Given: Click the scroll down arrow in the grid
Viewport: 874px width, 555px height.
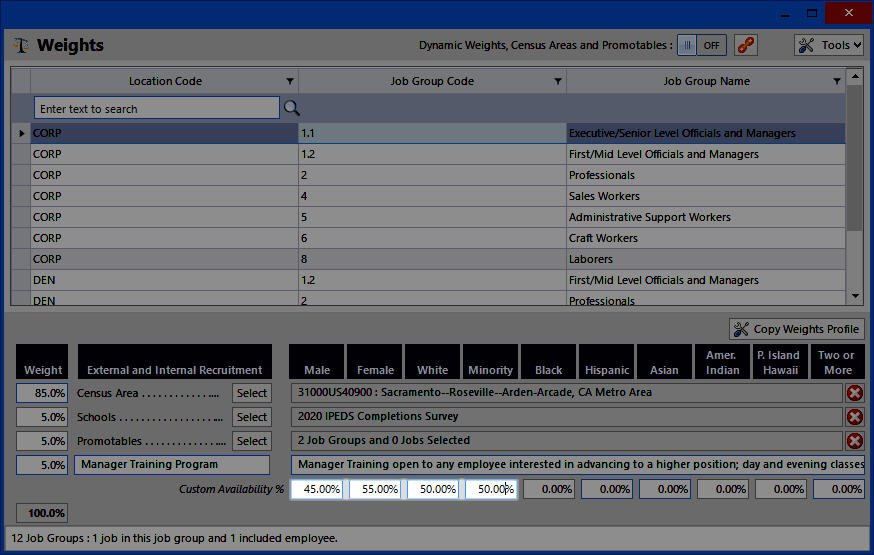Looking at the screenshot, I should (x=854, y=296).
